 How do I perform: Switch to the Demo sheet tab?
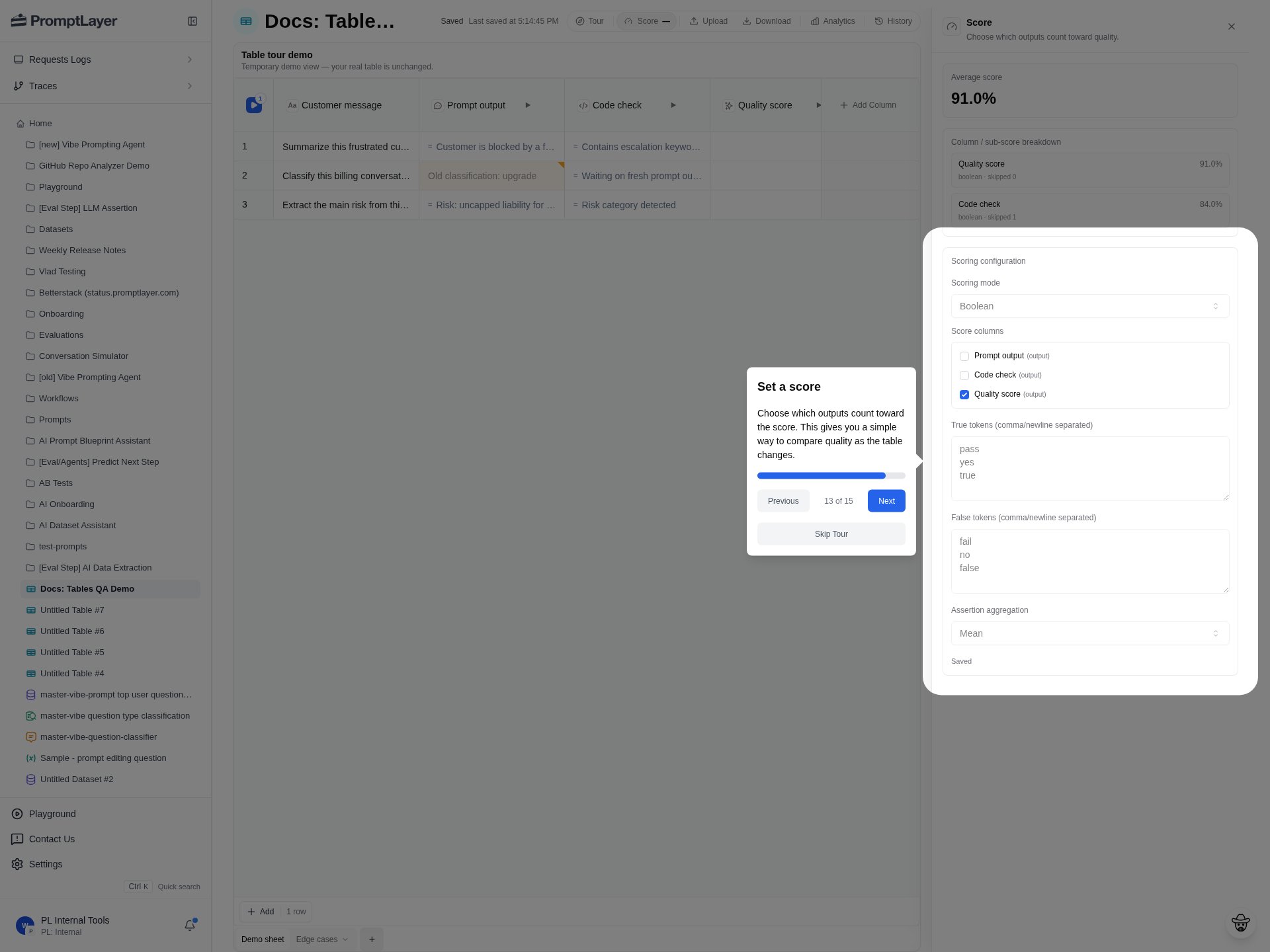263,939
